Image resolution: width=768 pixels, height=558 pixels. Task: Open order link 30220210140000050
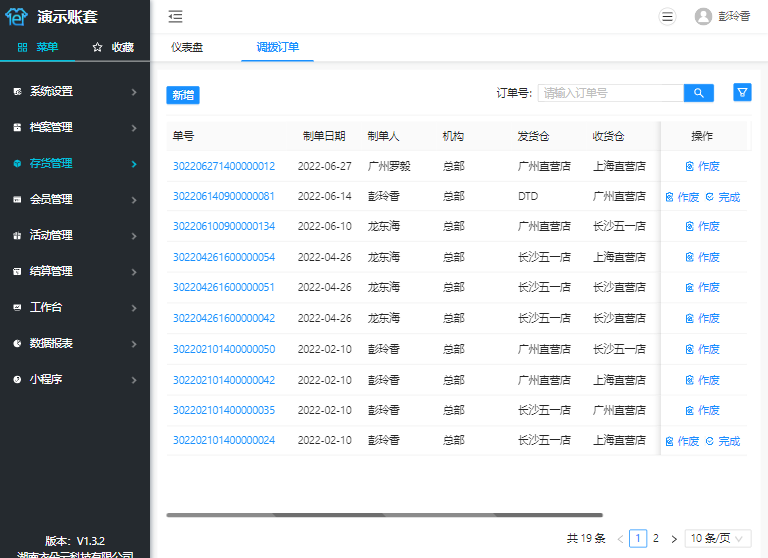pos(224,349)
